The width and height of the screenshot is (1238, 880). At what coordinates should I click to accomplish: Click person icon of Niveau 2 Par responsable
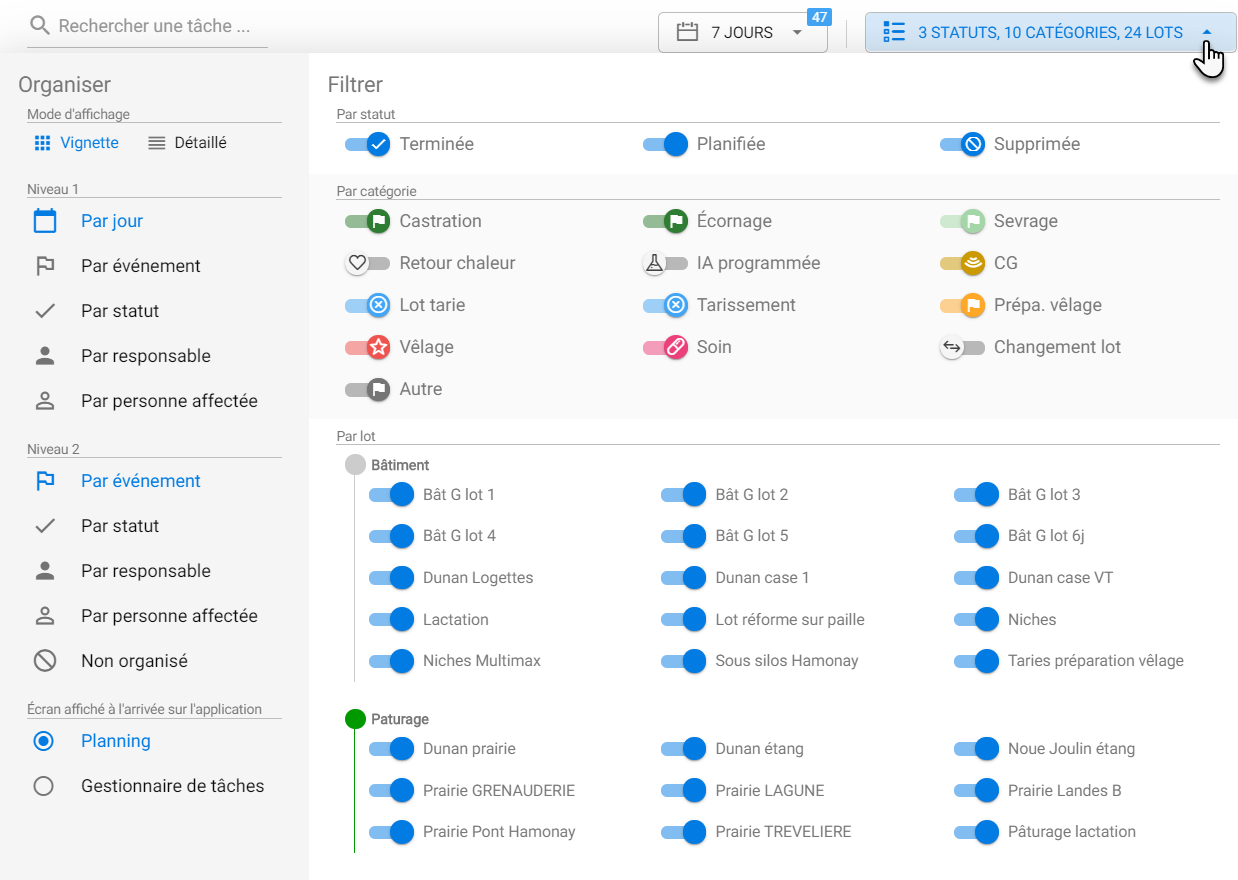pos(45,571)
